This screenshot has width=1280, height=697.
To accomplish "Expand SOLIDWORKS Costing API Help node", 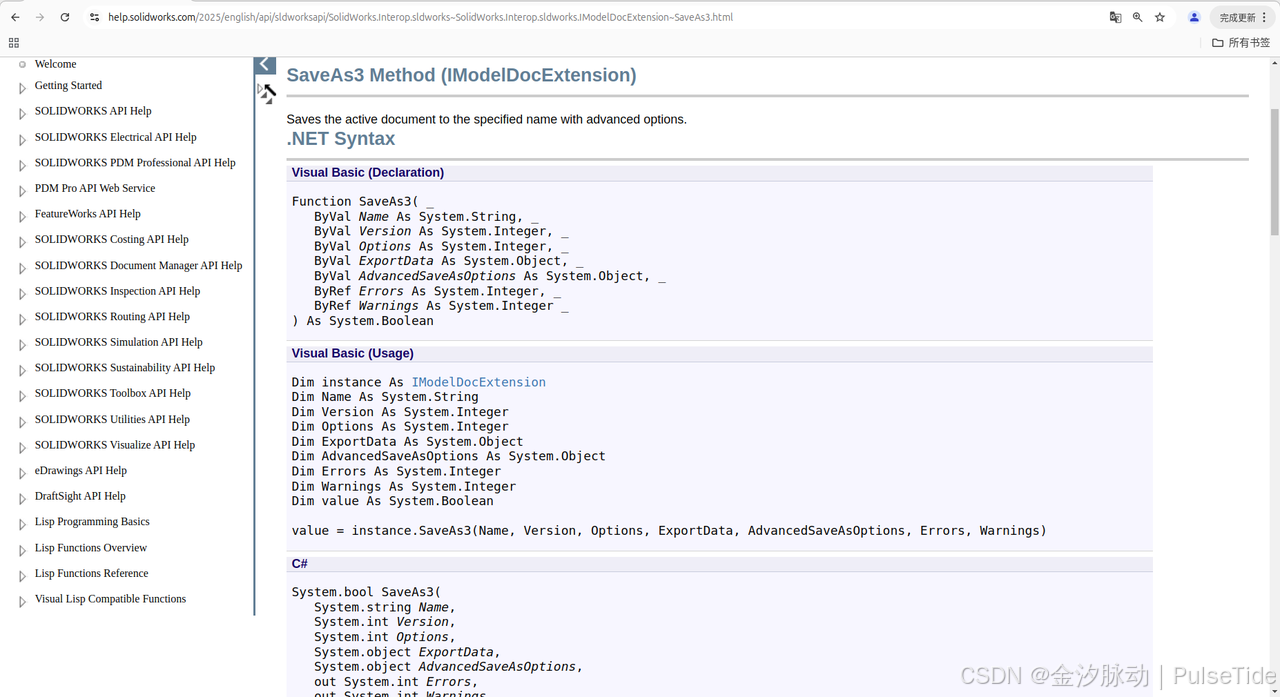I will [x=22, y=242].
